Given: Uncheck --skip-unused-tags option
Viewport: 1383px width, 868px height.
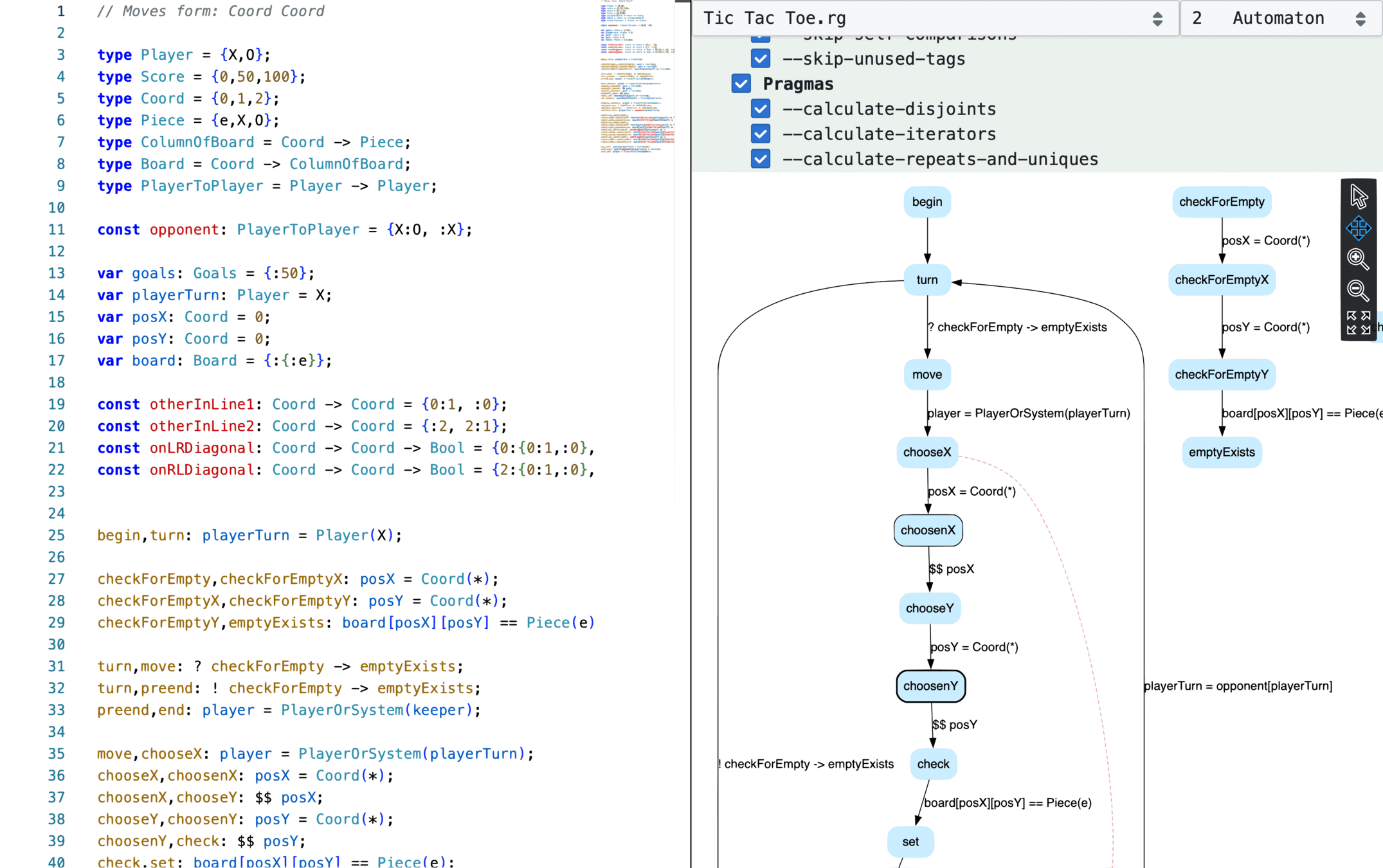Looking at the screenshot, I should click(761, 59).
